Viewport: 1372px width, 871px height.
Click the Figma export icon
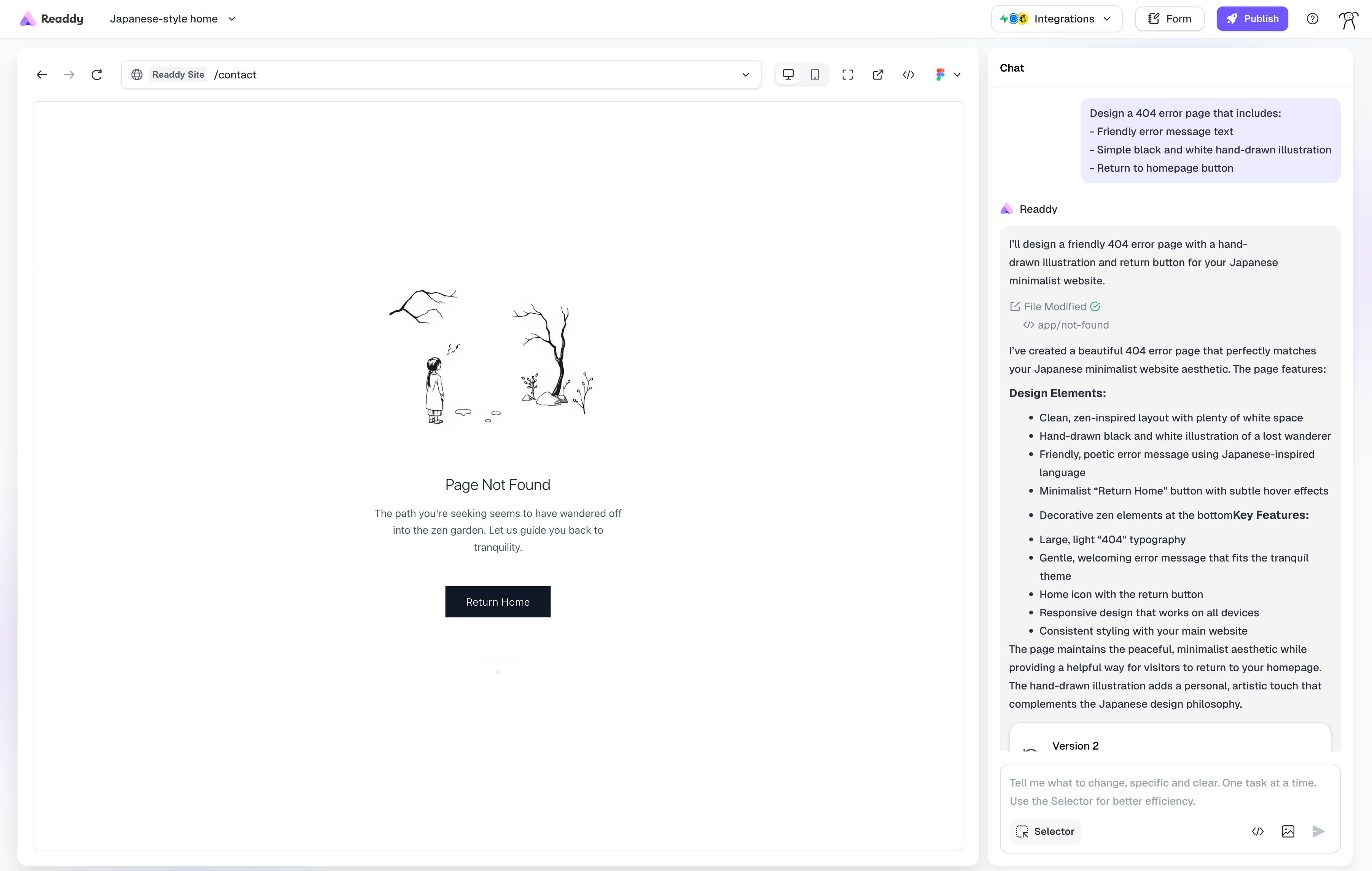pyautogui.click(x=940, y=75)
